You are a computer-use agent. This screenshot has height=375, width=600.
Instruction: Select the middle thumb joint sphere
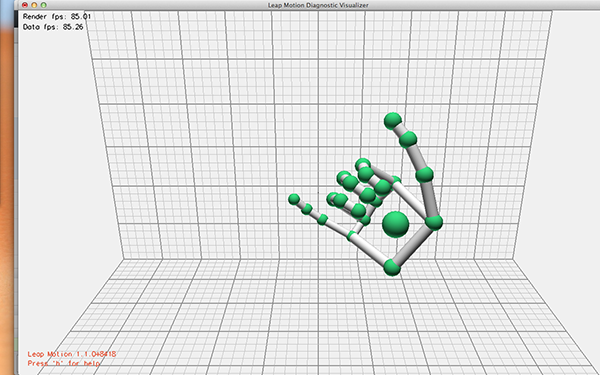tap(424, 175)
